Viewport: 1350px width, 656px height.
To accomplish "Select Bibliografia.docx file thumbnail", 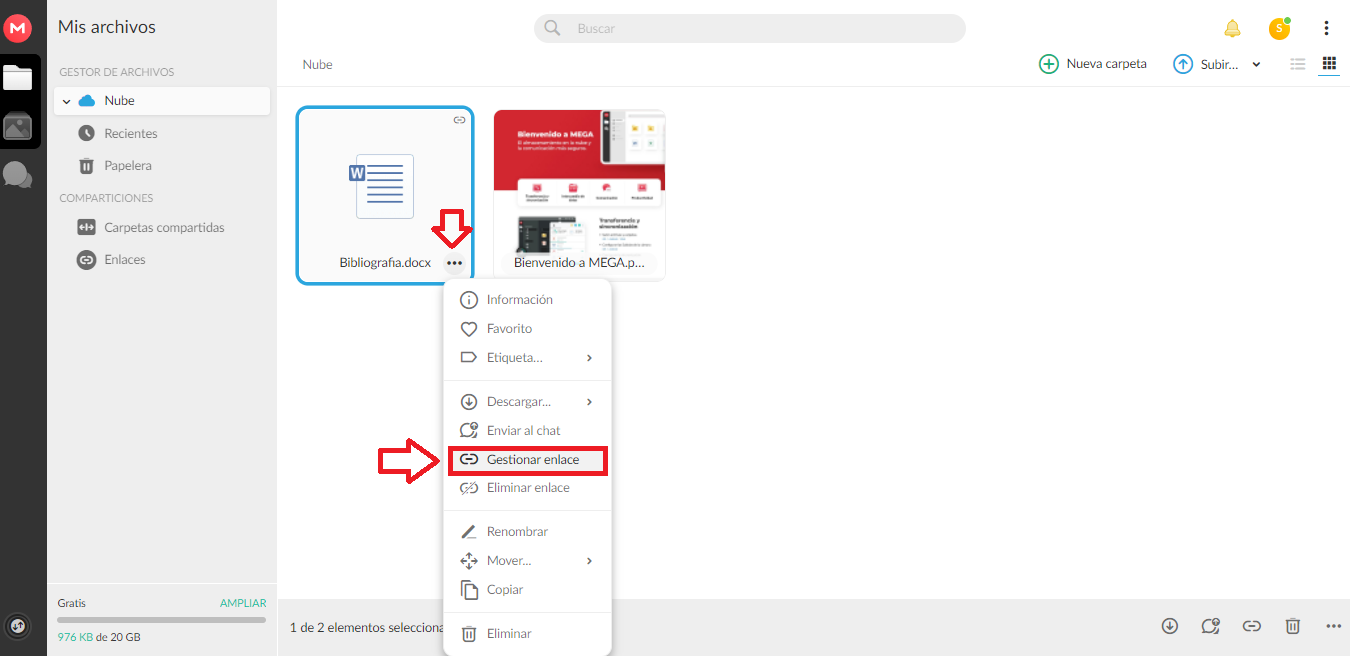I will tap(385, 196).
